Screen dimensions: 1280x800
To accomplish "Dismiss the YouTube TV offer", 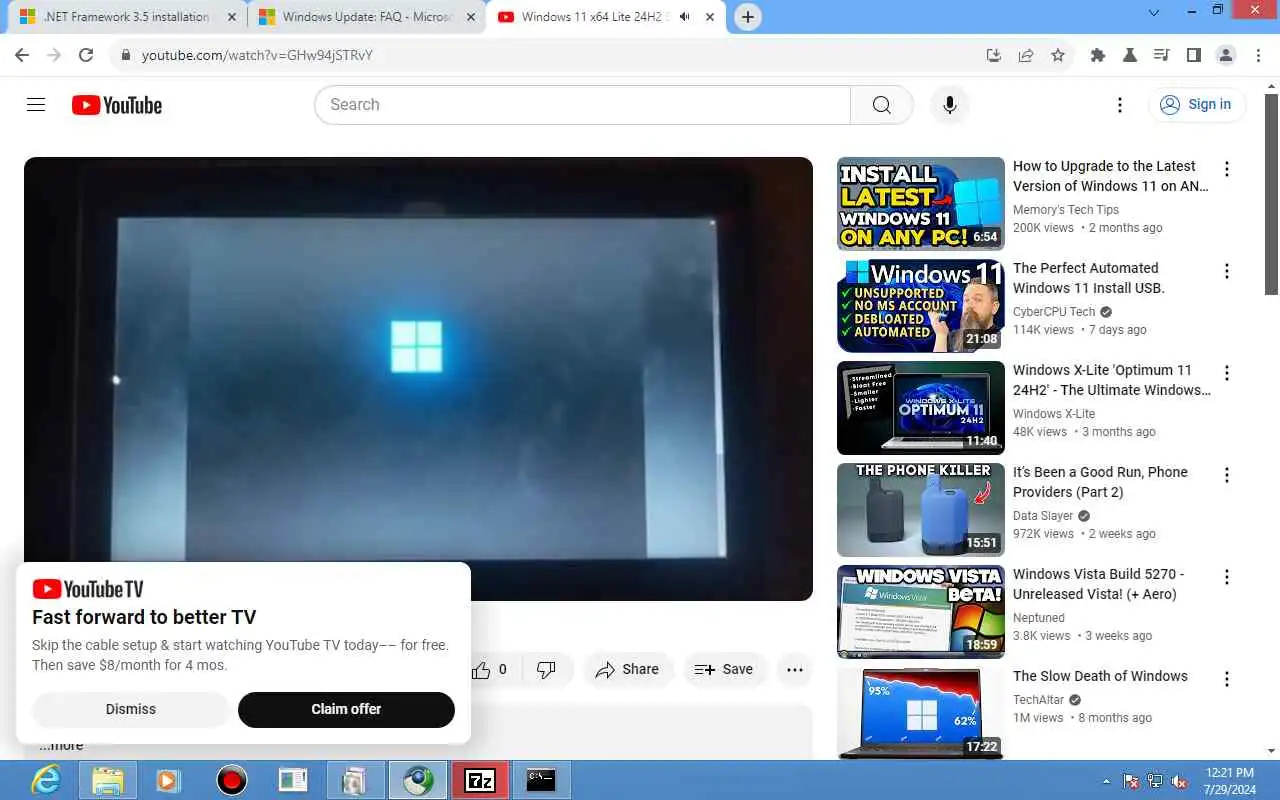I will [x=131, y=709].
